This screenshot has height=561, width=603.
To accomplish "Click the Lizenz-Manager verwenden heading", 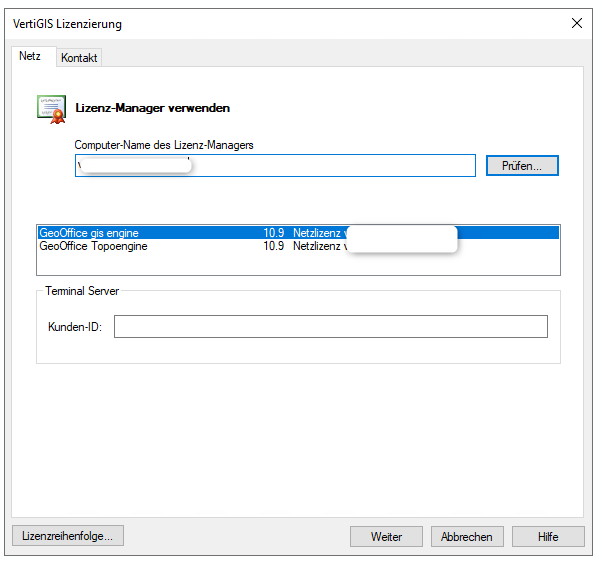I will coord(153,107).
